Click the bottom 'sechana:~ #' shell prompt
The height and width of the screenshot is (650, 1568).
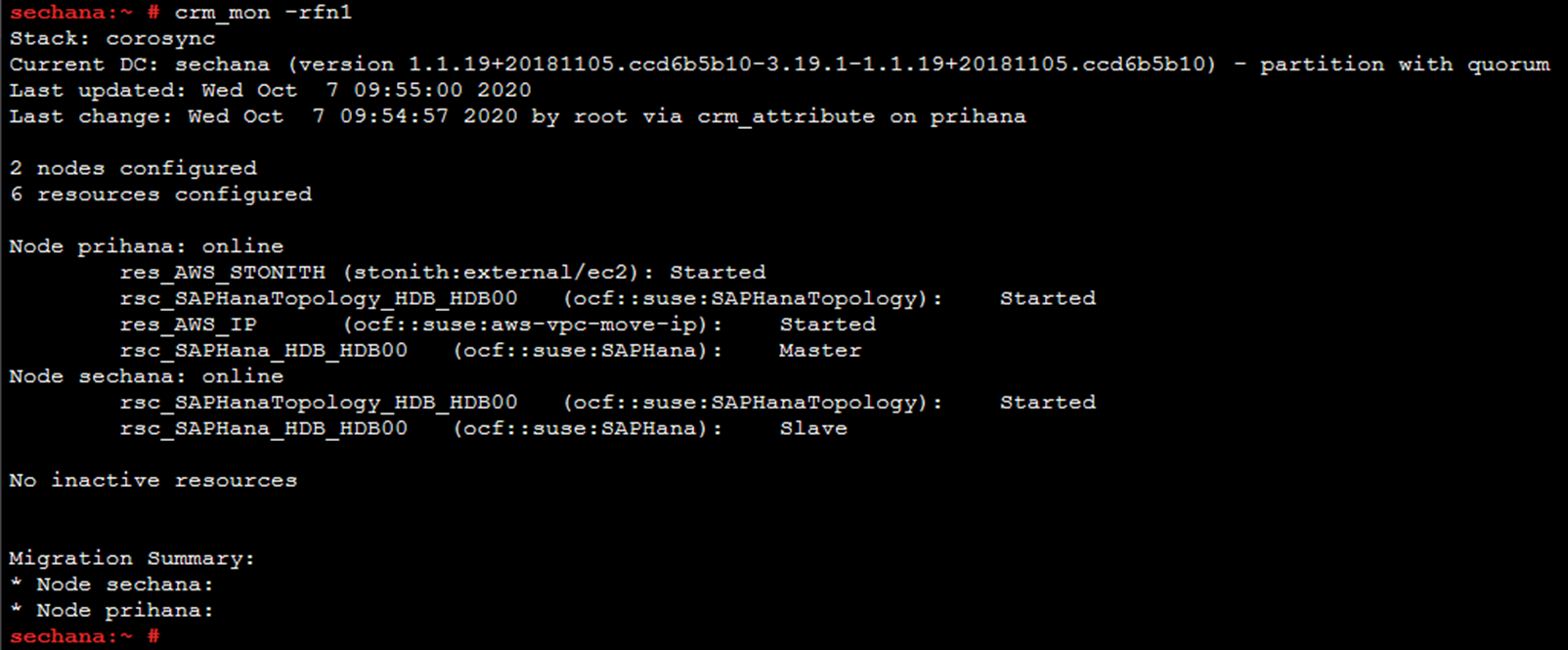click(x=84, y=637)
